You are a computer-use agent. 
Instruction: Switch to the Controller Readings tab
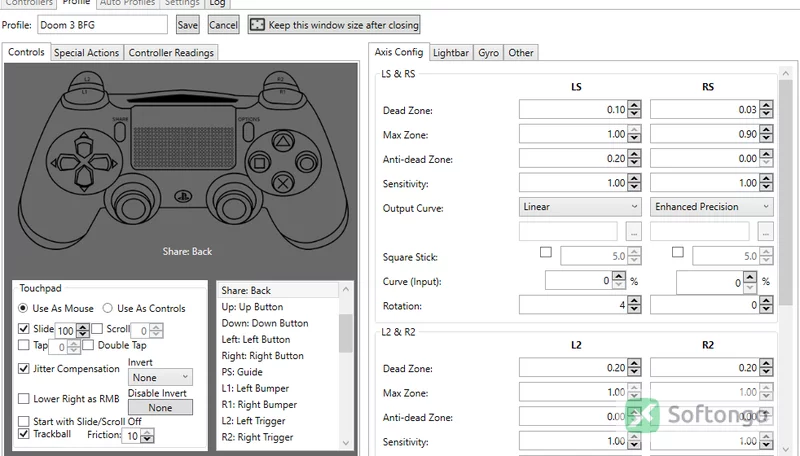171,53
